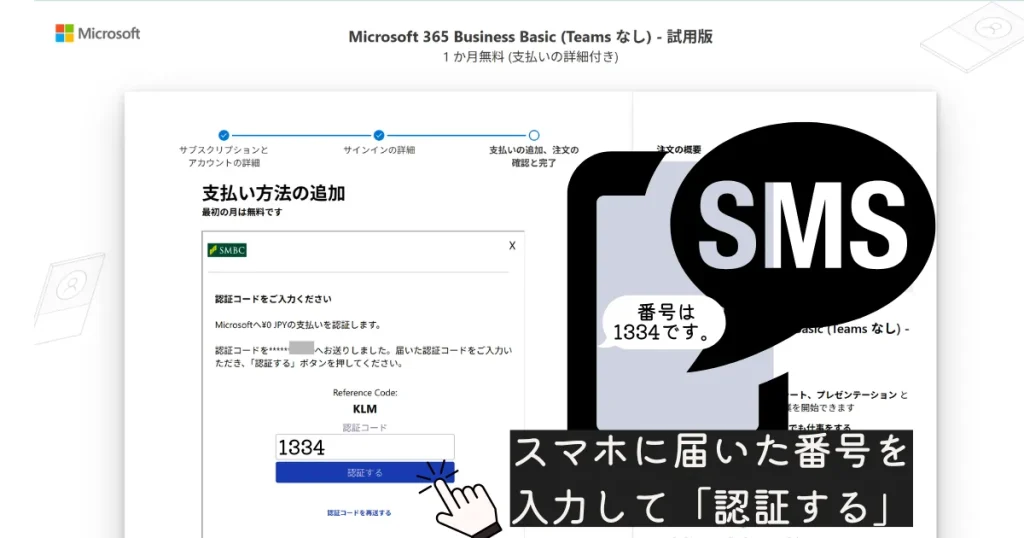Select the サブスクリプションとアカウントの詳細 step label
1024x538 pixels.
224,156
